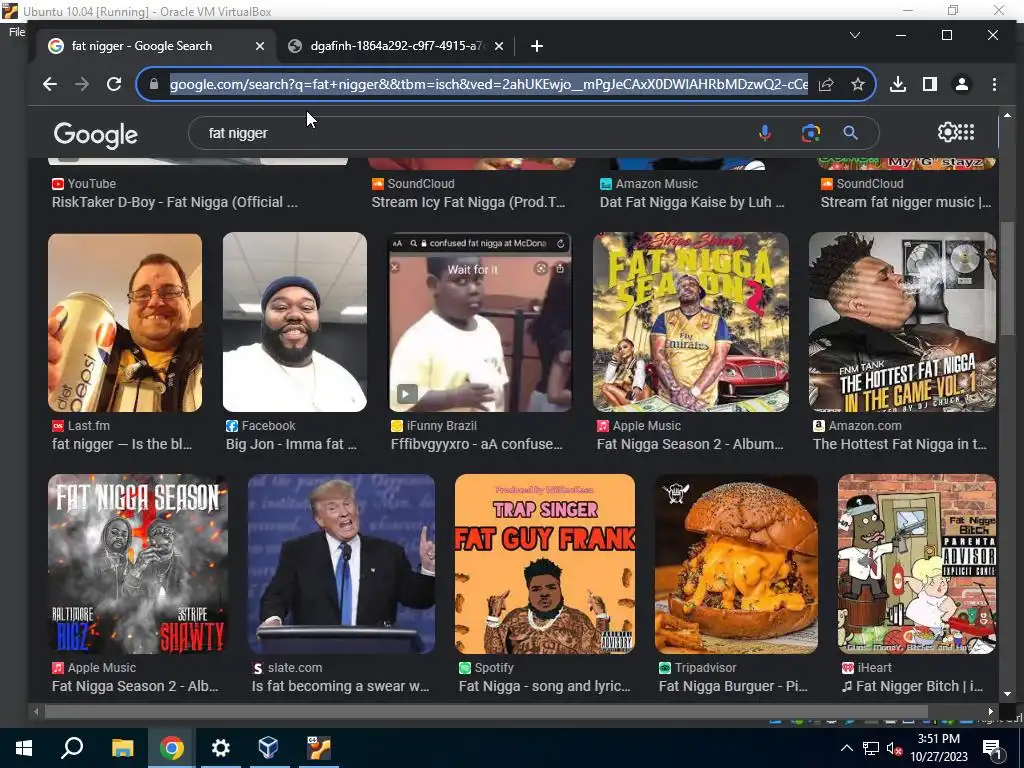The width and height of the screenshot is (1024, 768).
Task: Open the Tripadvisor burger thumbnail
Action: [x=736, y=564]
